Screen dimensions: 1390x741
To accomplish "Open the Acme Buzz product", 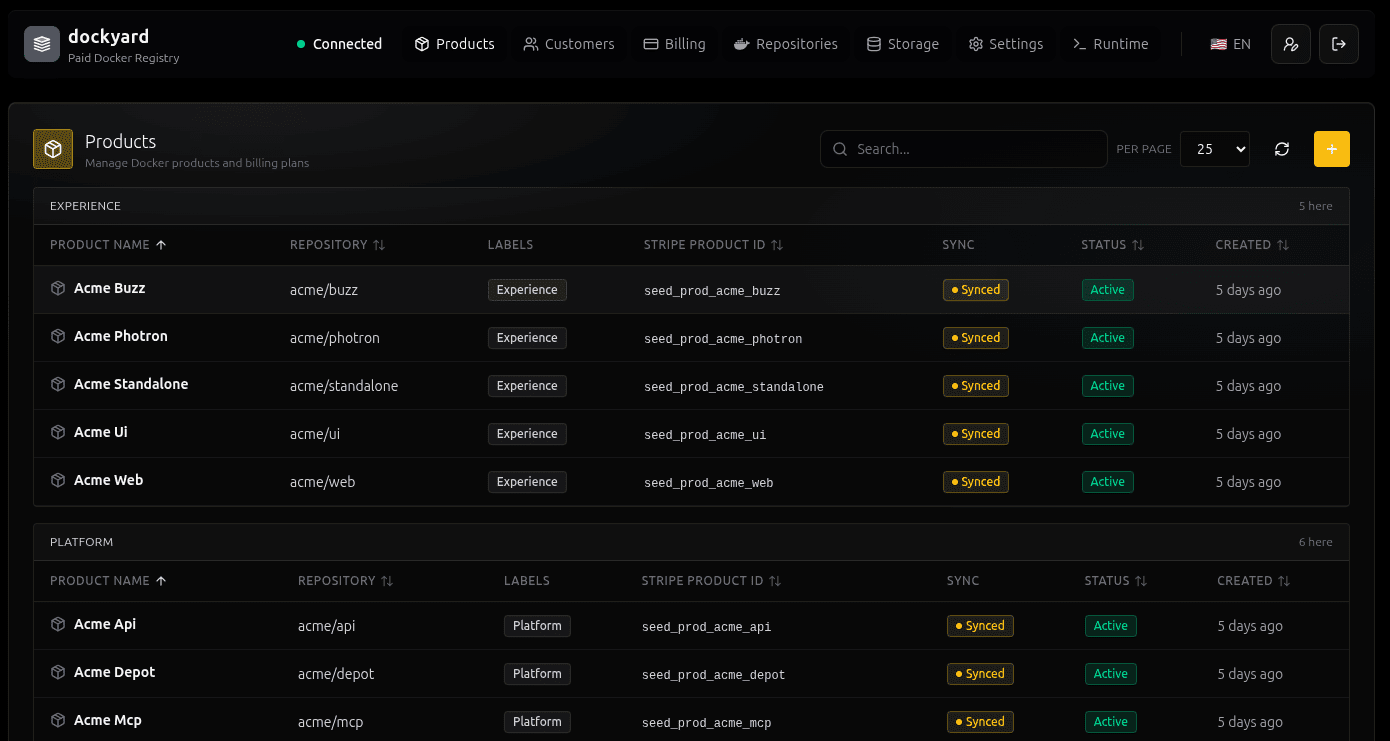I will [110, 288].
